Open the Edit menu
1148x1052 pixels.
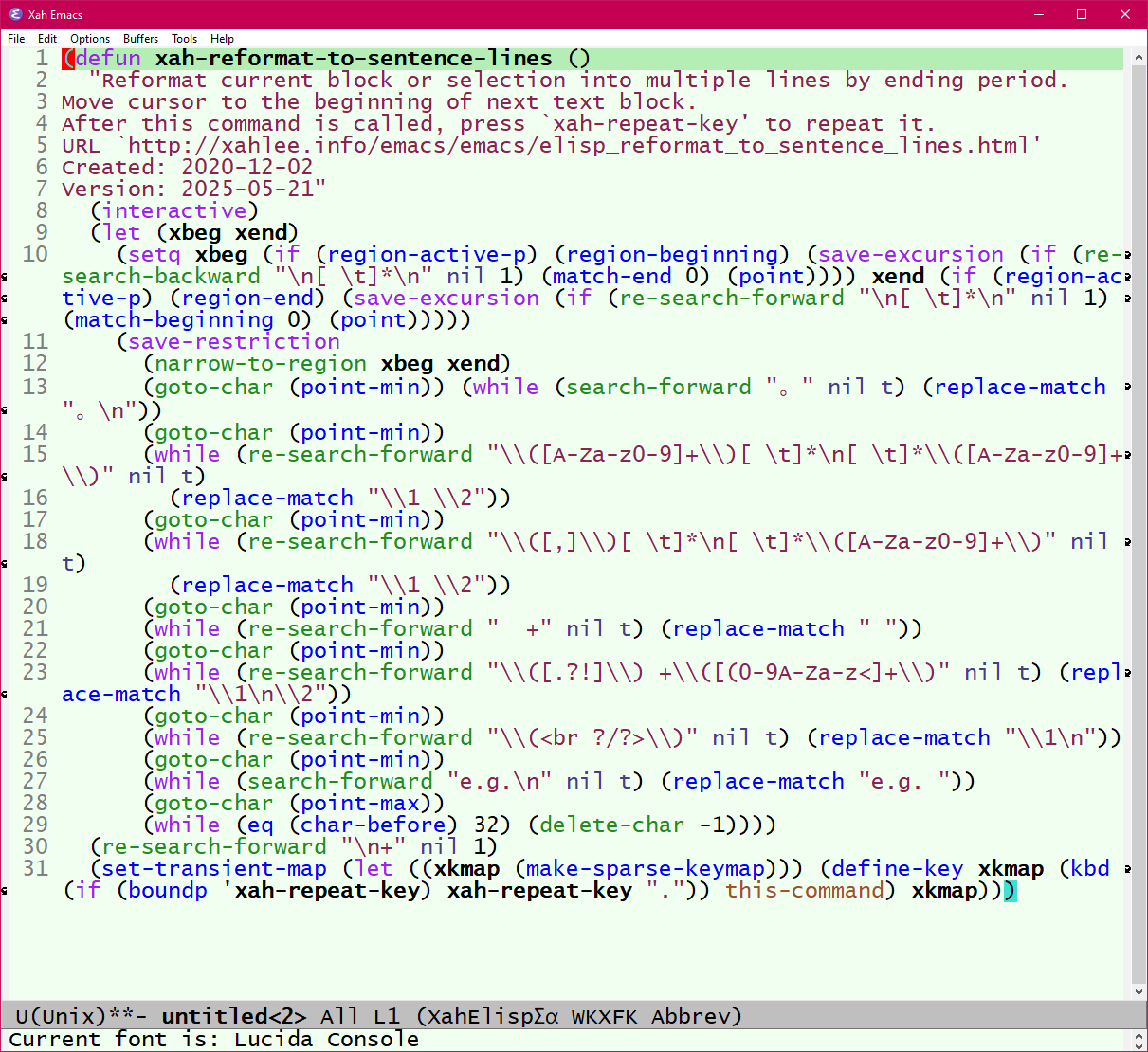(x=46, y=39)
